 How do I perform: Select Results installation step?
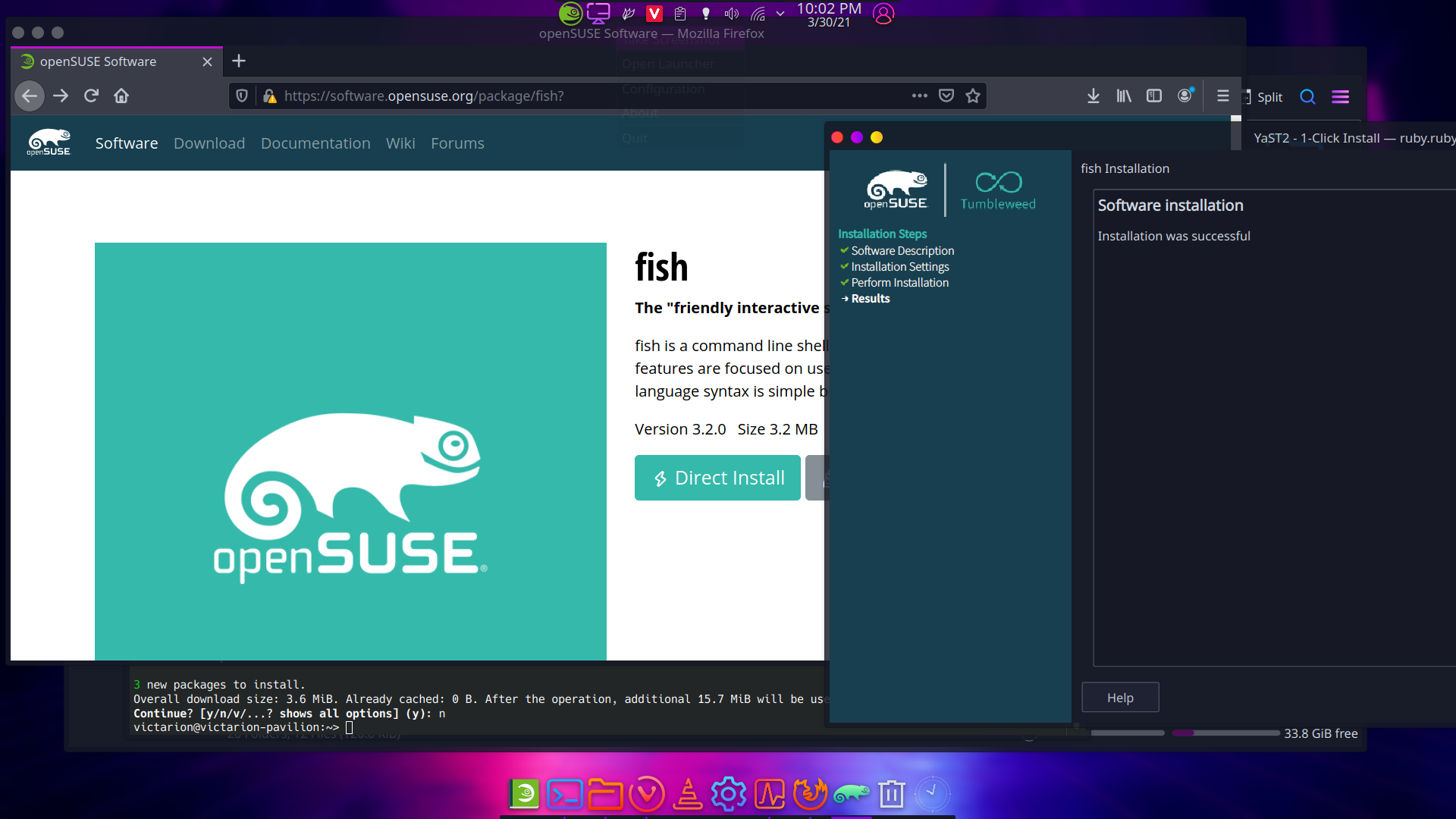pyautogui.click(x=871, y=299)
